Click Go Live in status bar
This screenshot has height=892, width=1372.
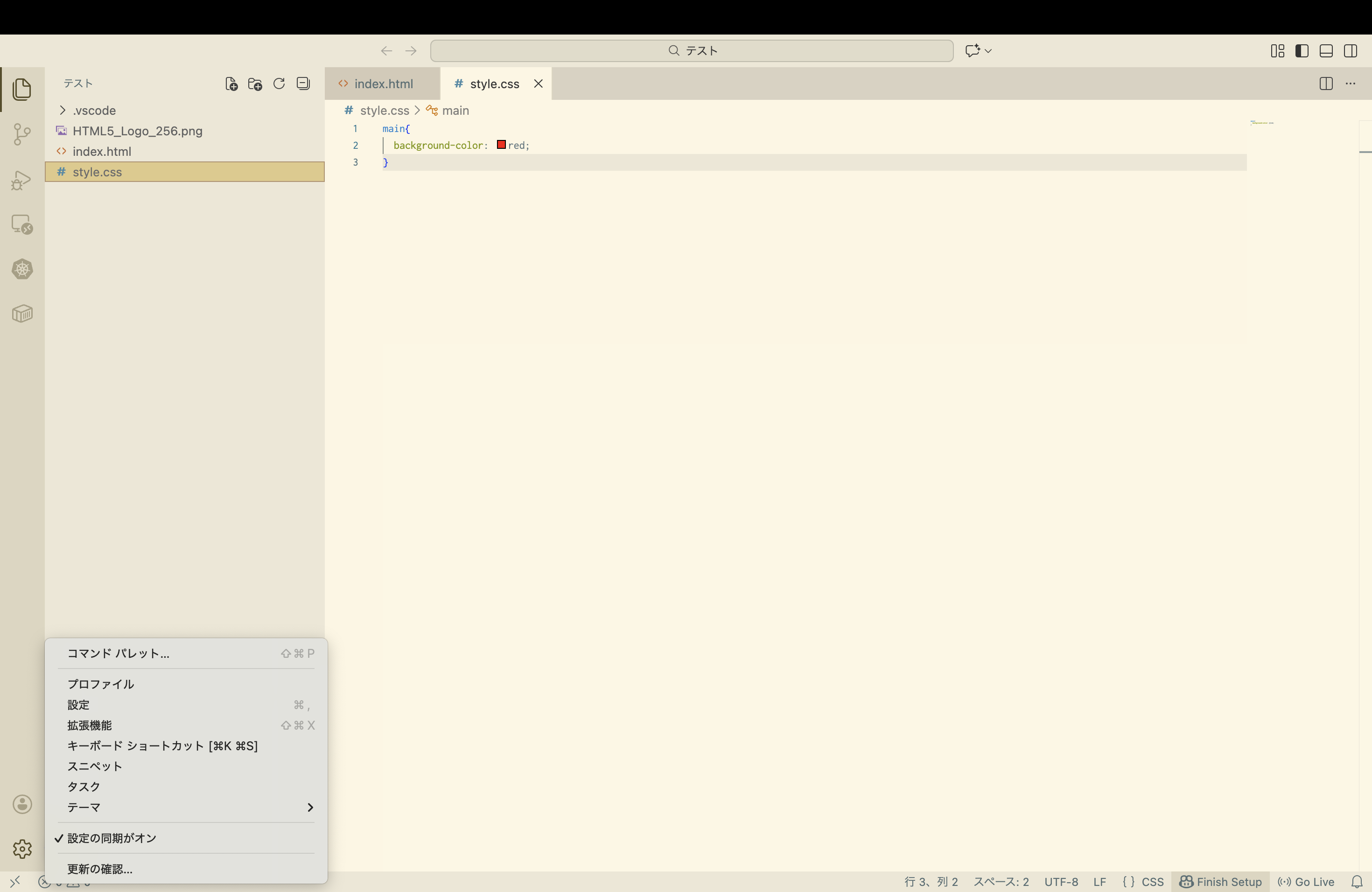pos(1306,882)
